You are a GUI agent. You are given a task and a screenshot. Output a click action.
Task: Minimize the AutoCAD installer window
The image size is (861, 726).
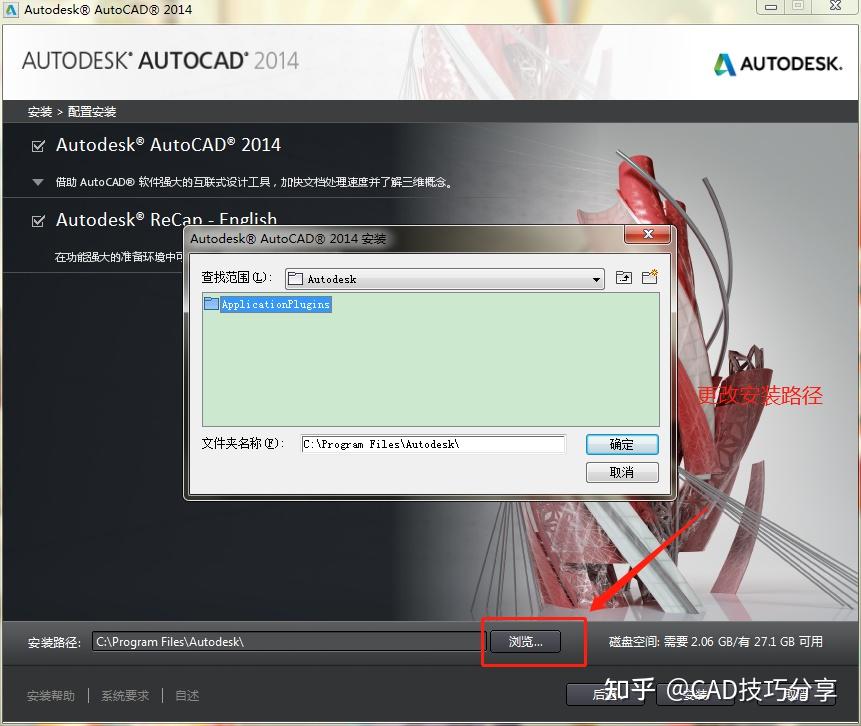click(x=770, y=7)
